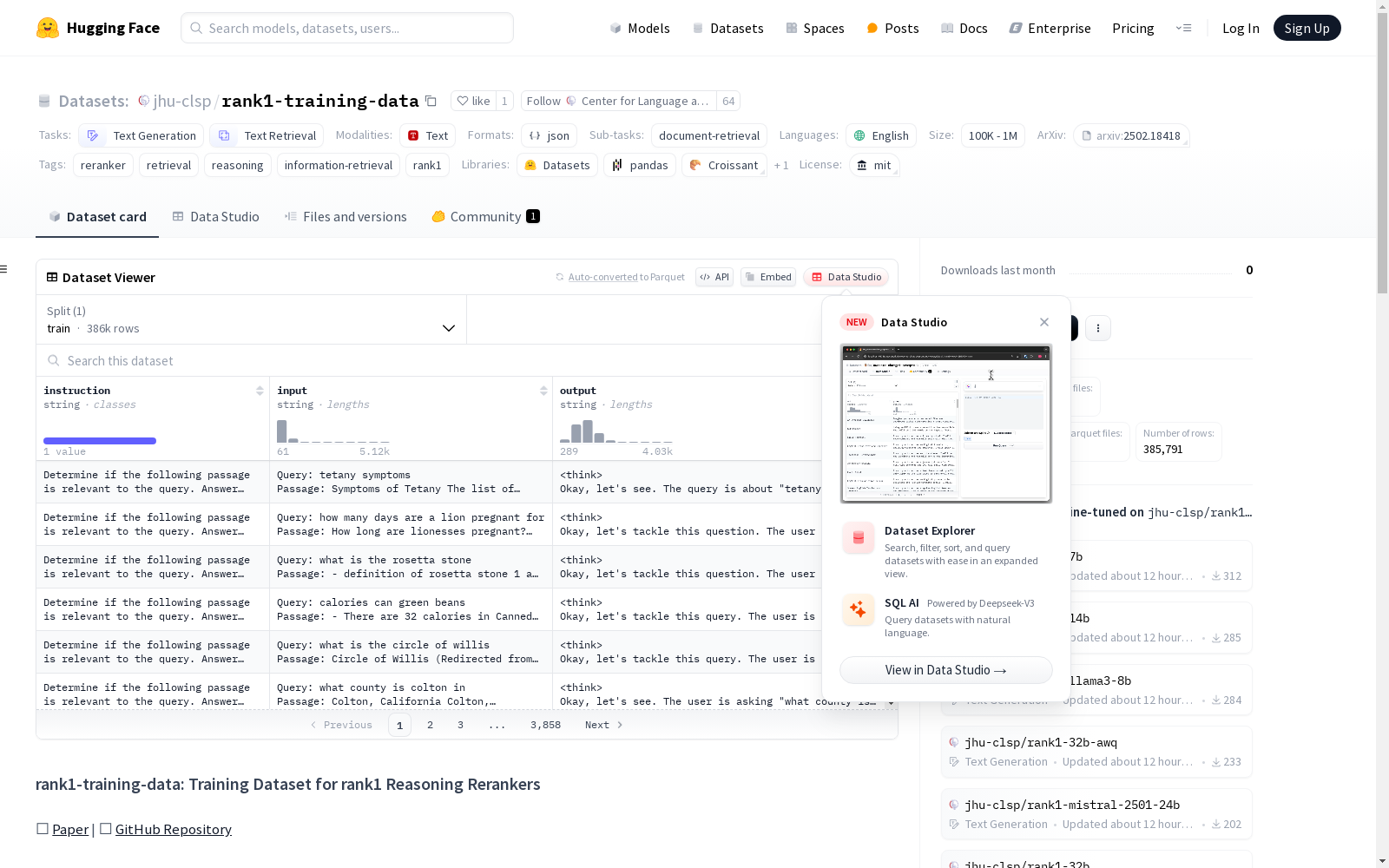Select the Text Retrieval task tag
1389x868 pixels.
(267, 135)
